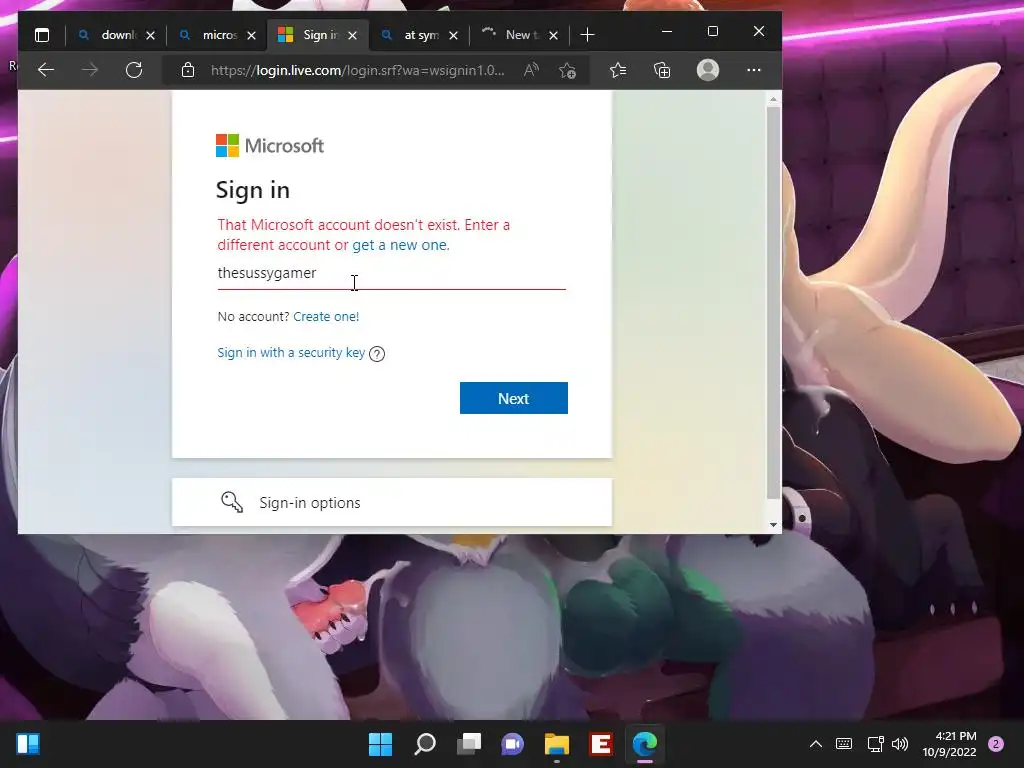Screen dimensions: 1024x768
Task: Click the Microsoft Edge taskbar icon
Action: (x=645, y=744)
